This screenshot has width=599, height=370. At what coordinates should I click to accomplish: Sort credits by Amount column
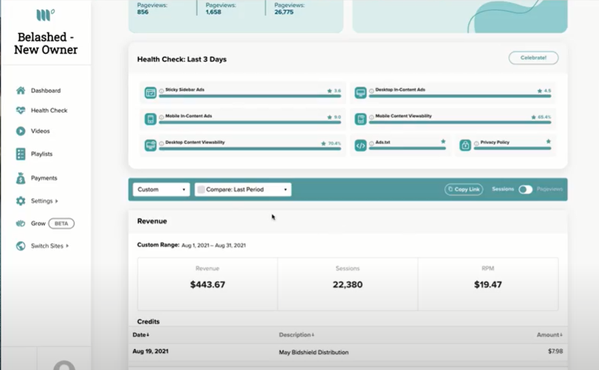(549, 335)
